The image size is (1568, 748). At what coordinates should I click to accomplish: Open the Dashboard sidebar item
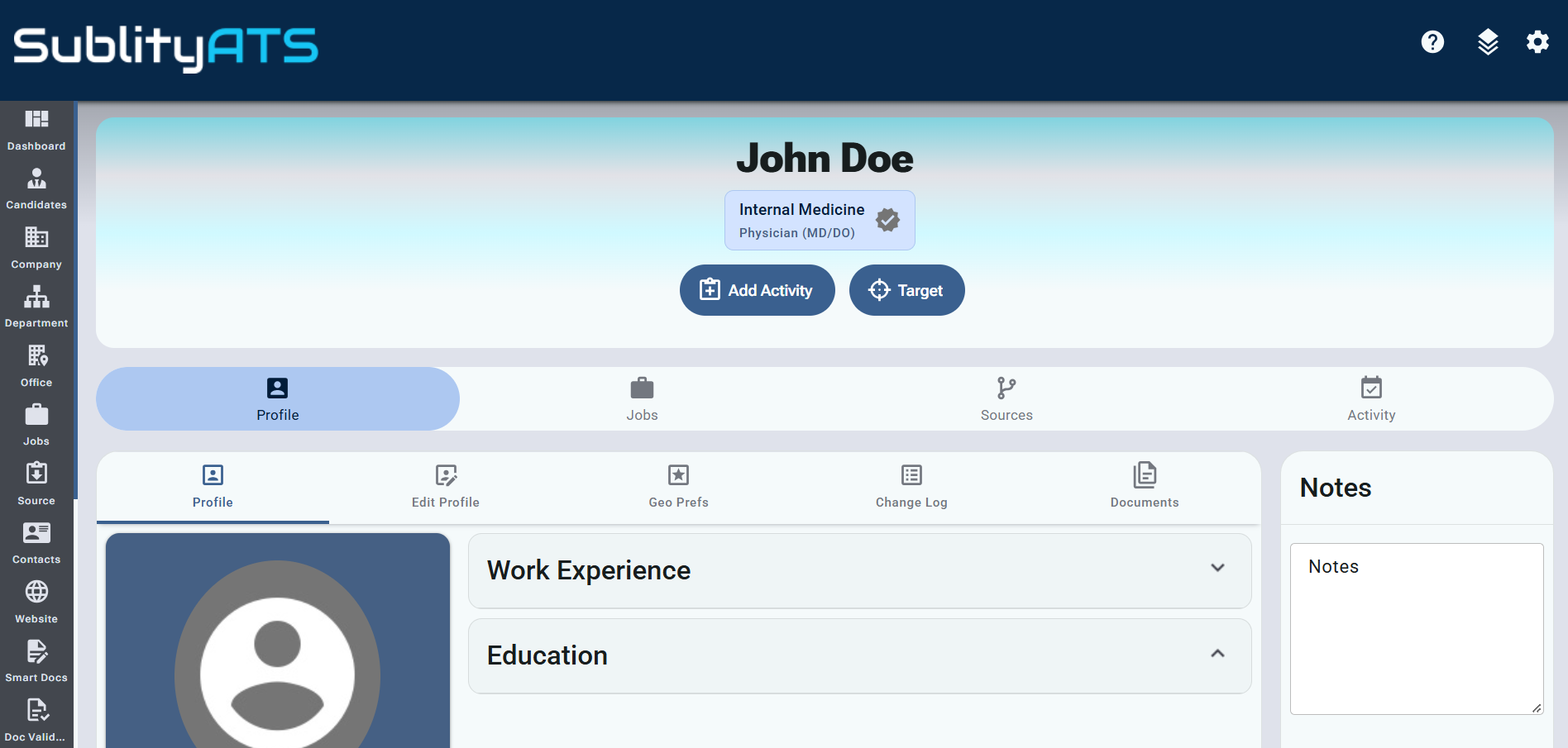tap(36, 131)
